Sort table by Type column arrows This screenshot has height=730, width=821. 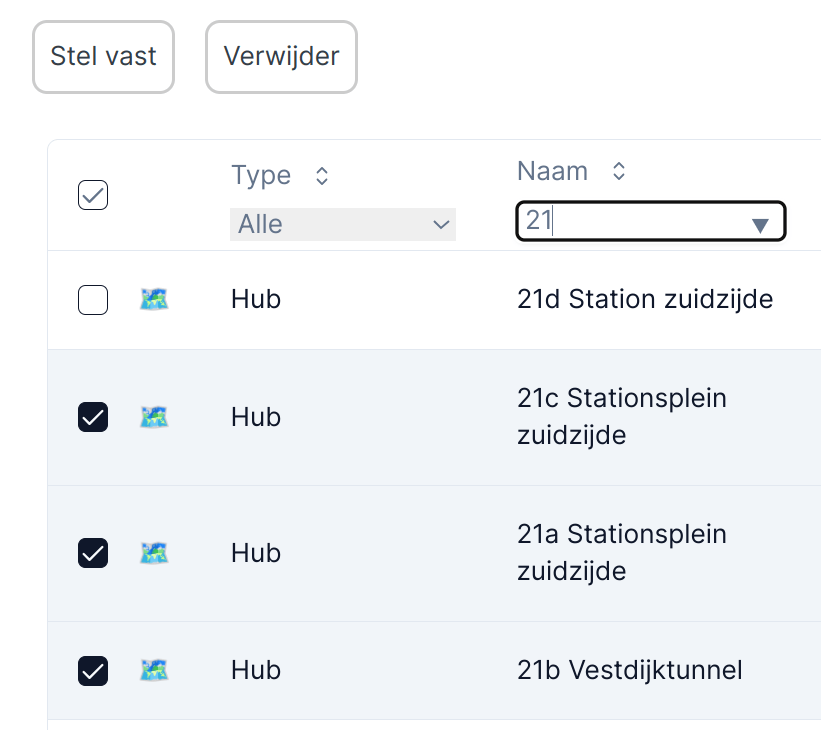(x=322, y=176)
